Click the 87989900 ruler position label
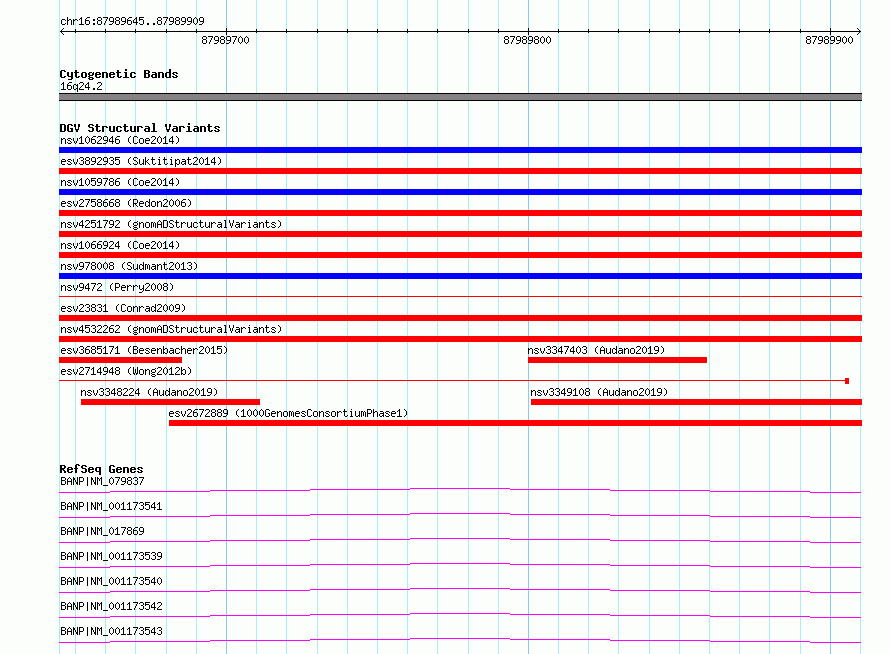890x654 pixels. tap(829, 40)
